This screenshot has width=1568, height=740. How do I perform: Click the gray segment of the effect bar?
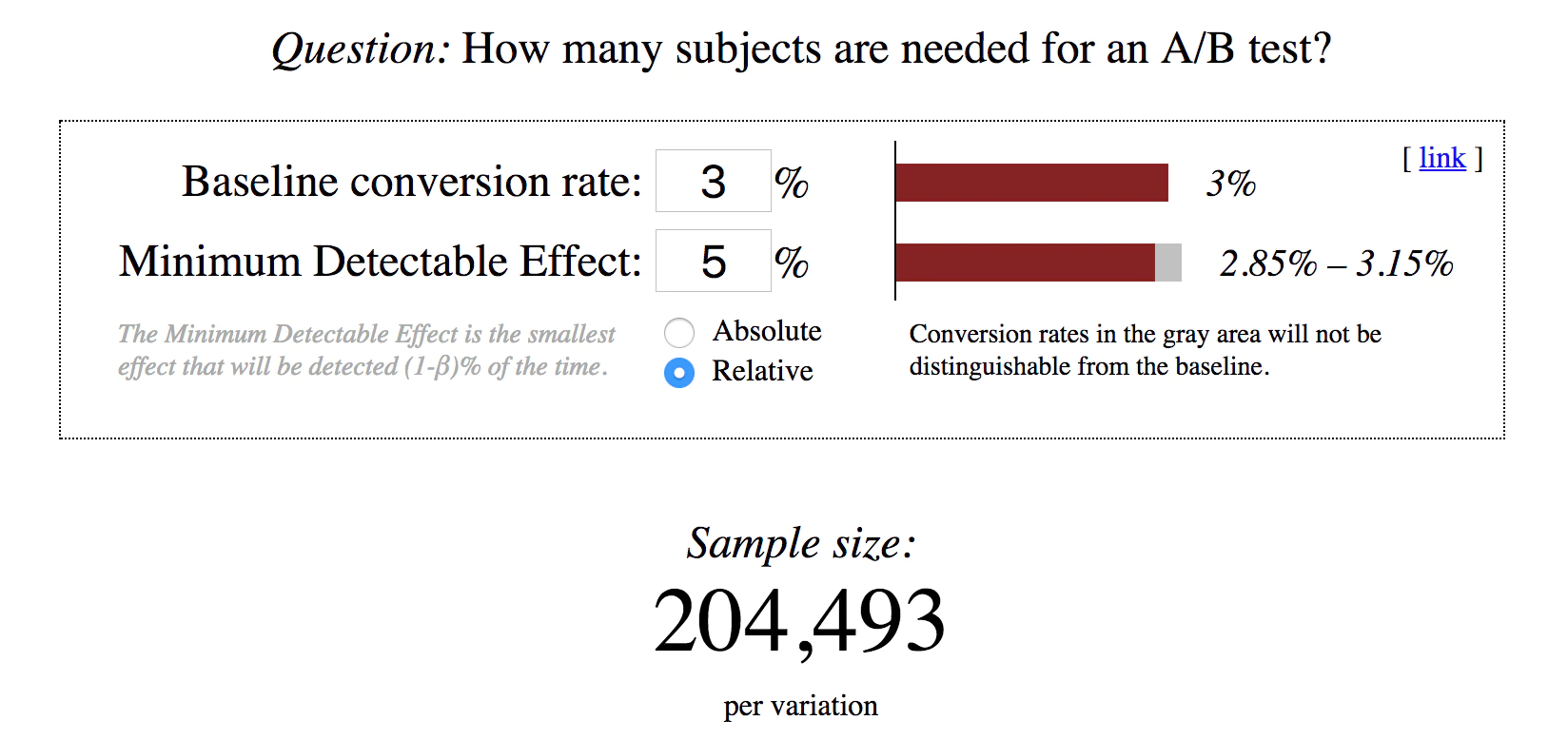tap(1168, 263)
